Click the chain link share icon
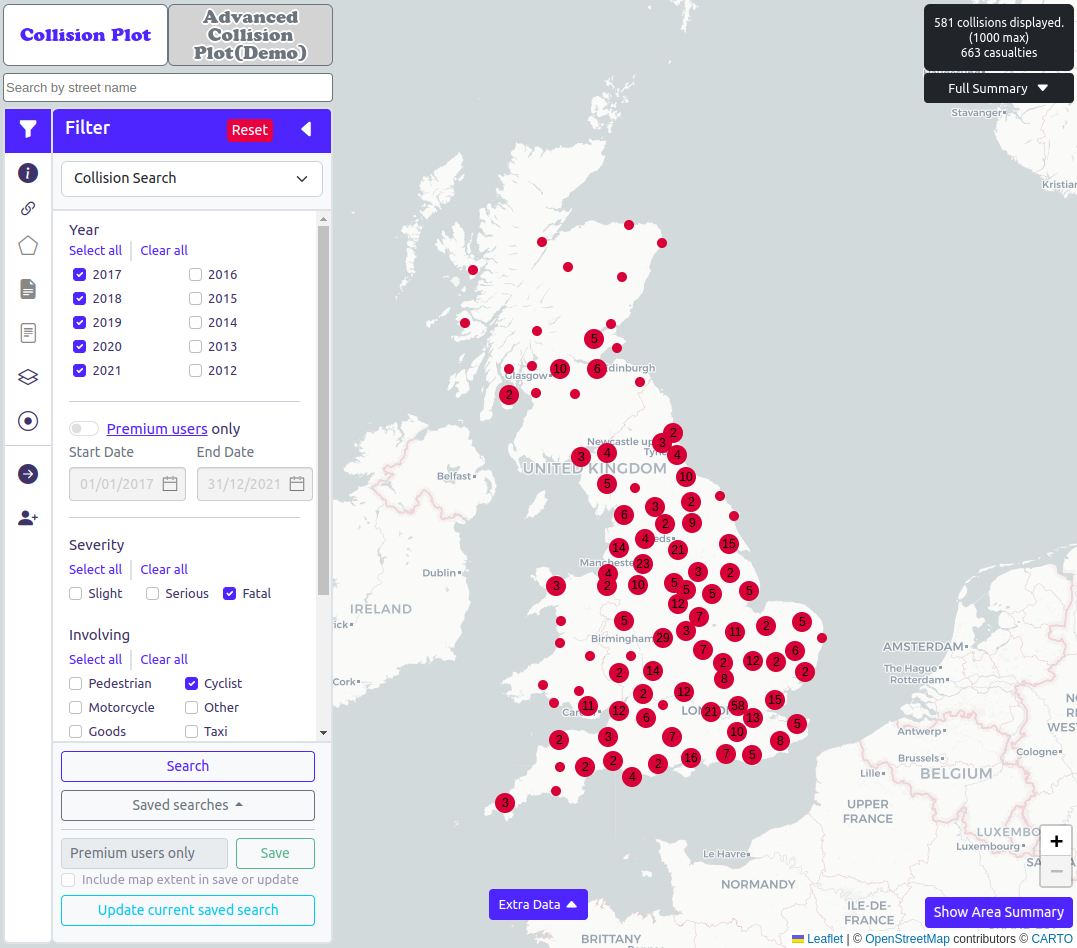Screen dimensions: 1077x948 (x=28, y=209)
